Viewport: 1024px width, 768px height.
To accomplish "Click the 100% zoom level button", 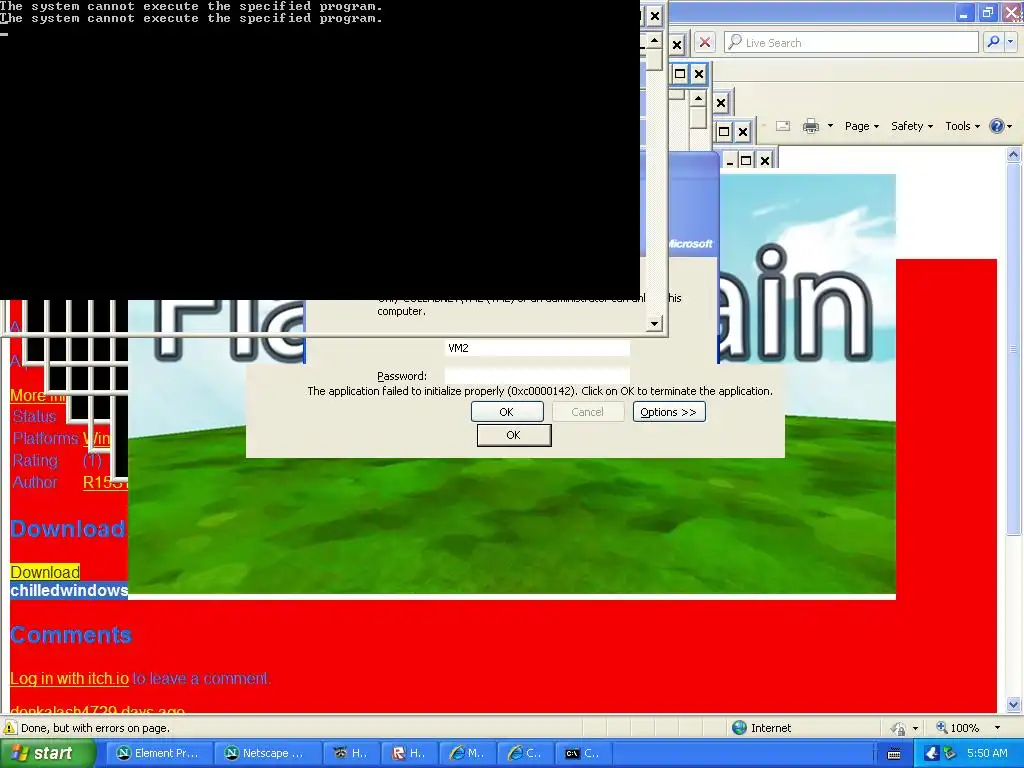I will (958, 728).
